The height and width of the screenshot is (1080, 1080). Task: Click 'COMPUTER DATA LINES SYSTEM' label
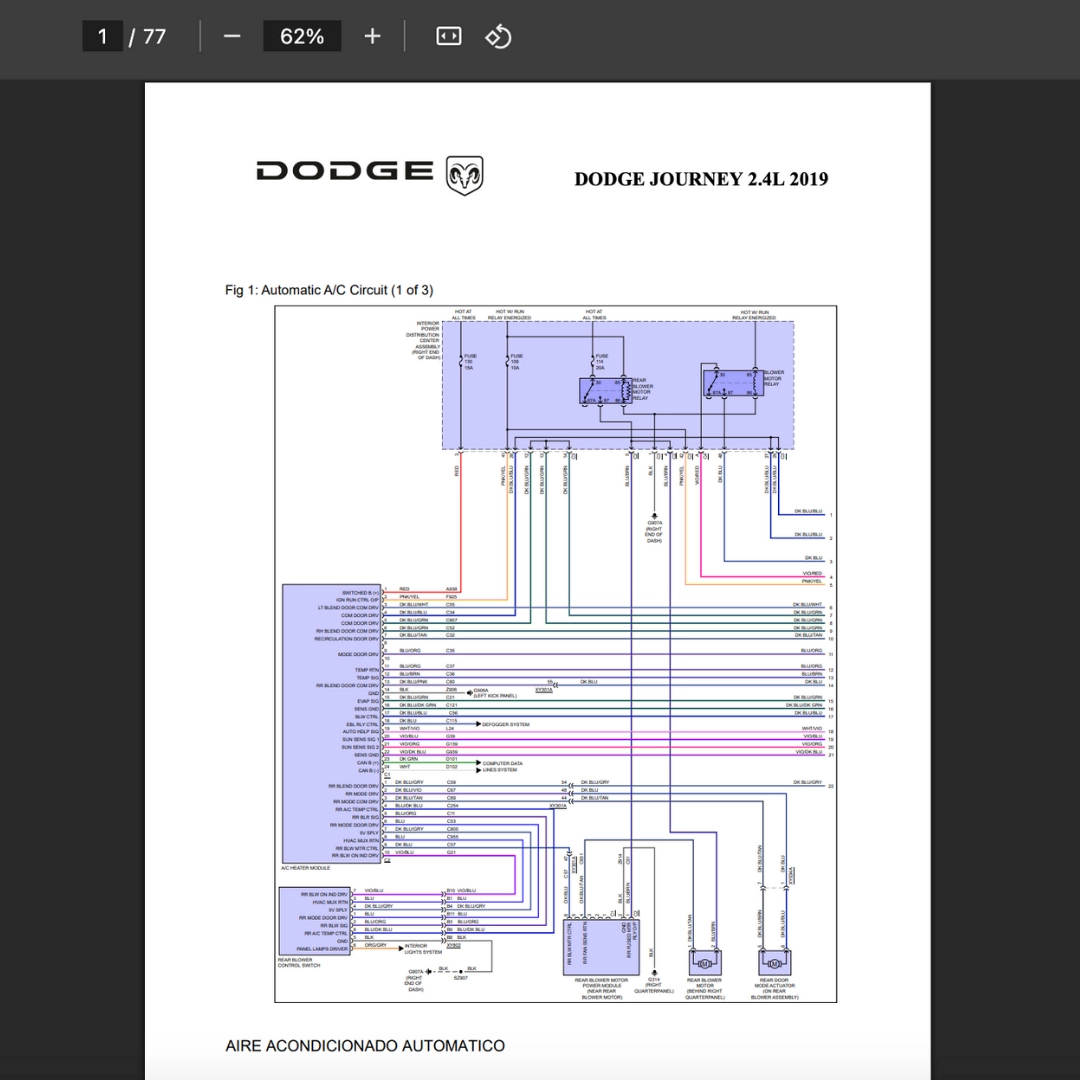click(502, 767)
